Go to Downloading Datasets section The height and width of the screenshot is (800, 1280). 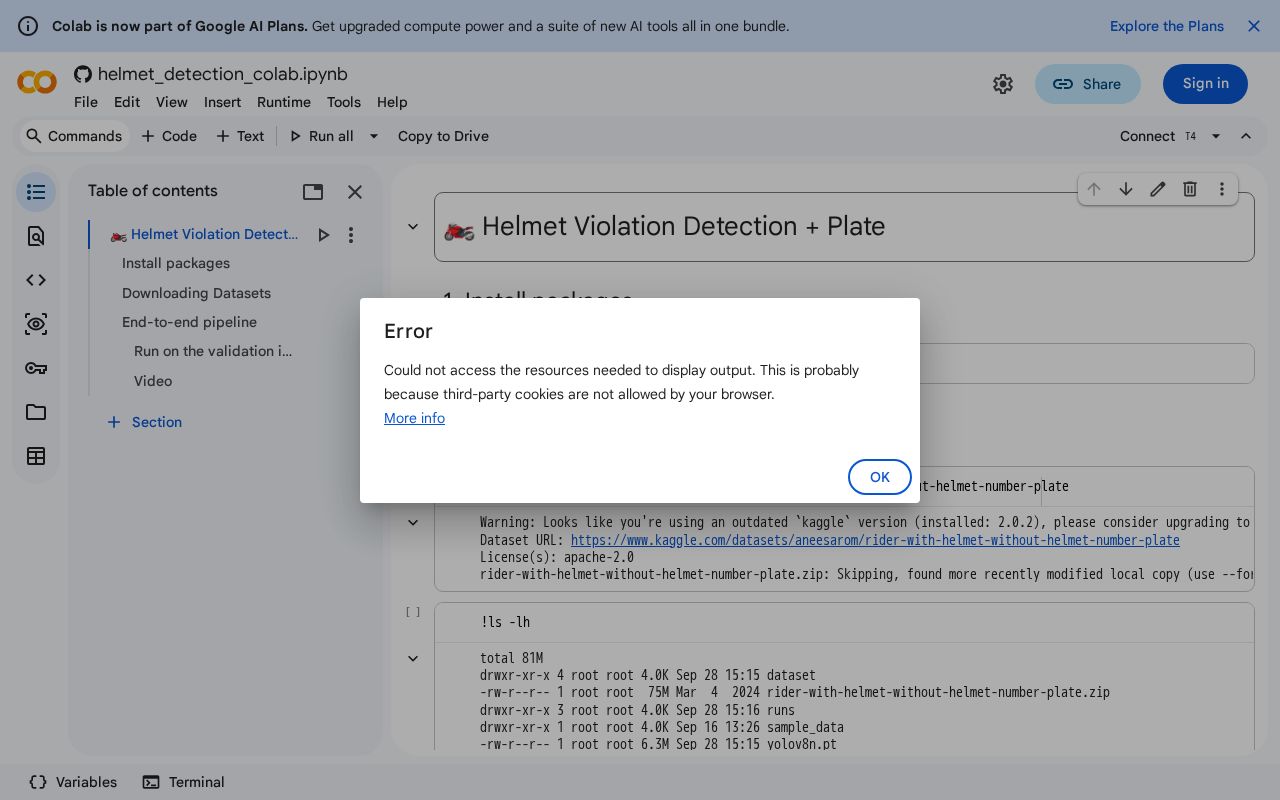(x=196, y=293)
